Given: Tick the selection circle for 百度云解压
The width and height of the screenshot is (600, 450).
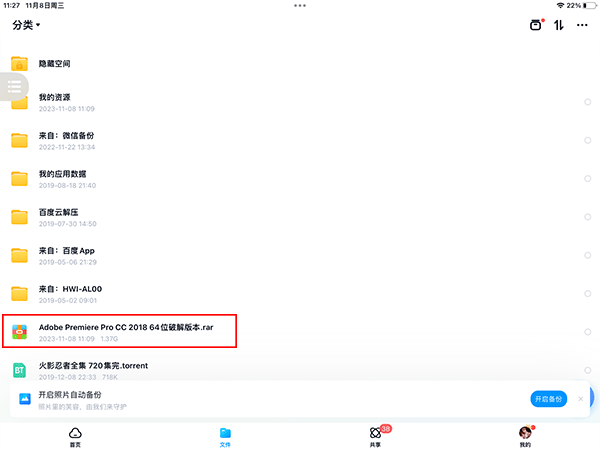Looking at the screenshot, I should click(587, 217).
